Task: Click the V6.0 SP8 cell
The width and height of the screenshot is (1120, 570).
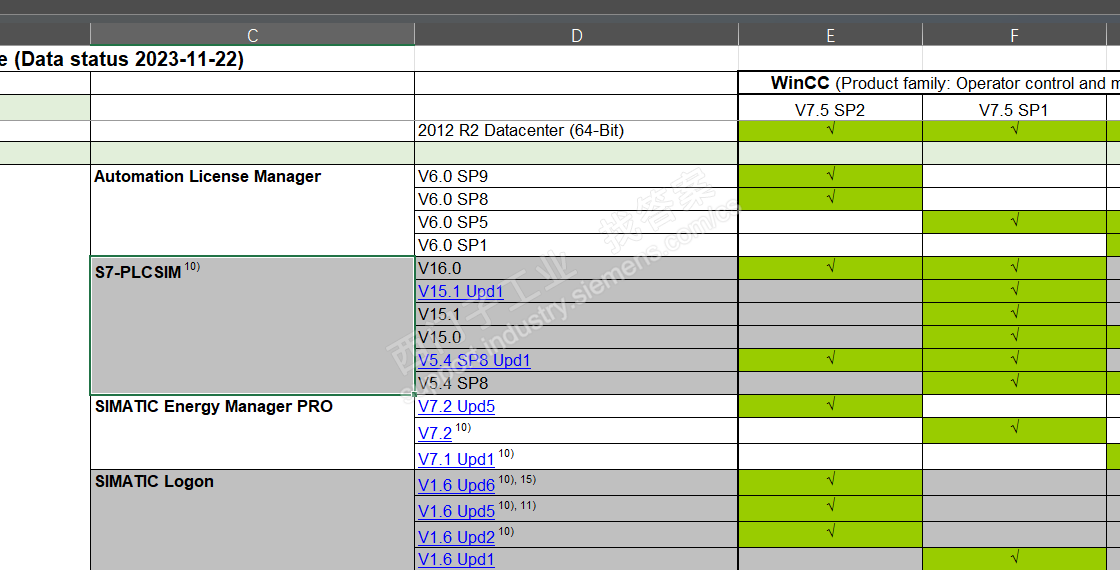Action: 576,199
